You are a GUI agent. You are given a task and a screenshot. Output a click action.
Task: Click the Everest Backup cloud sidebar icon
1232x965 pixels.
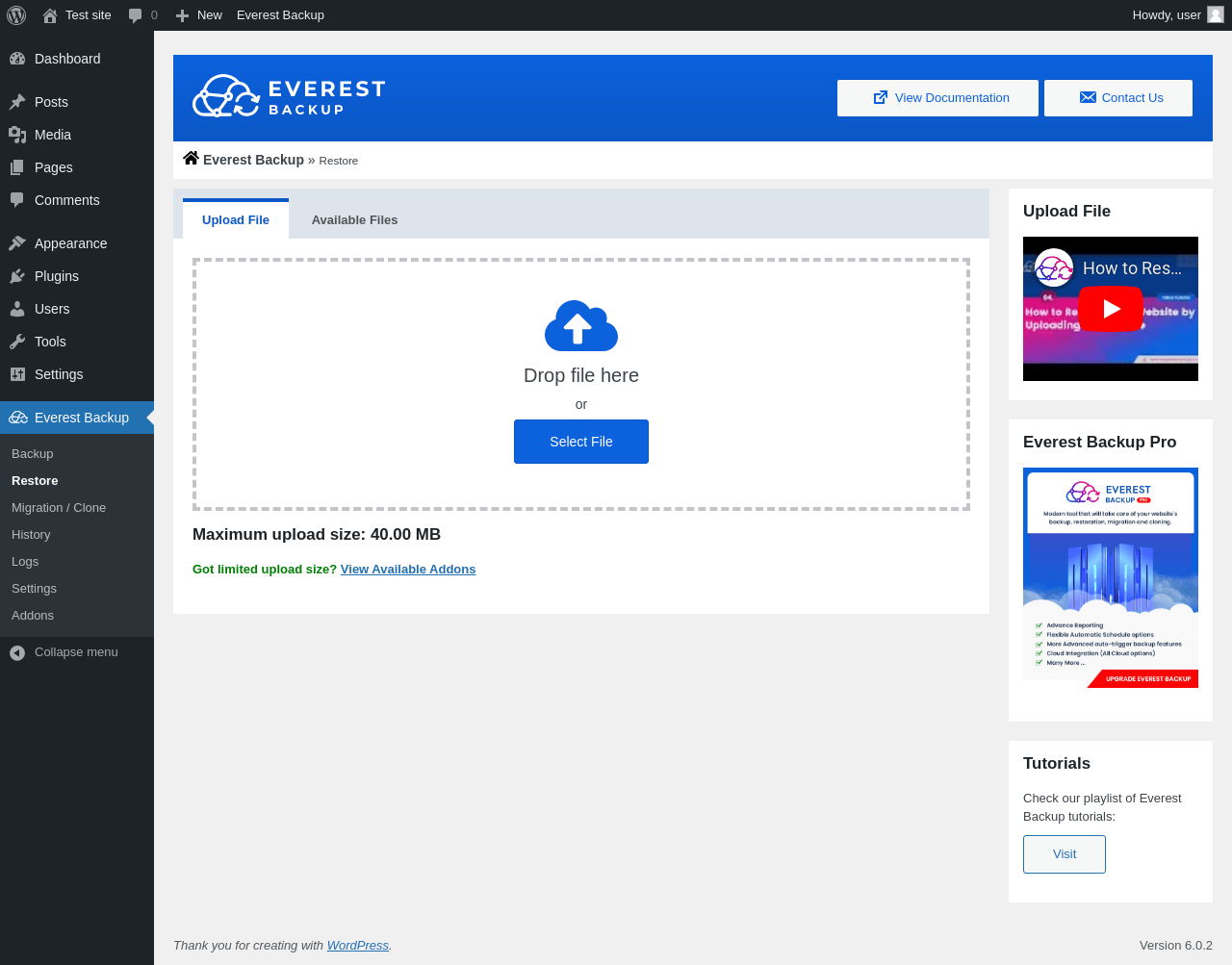pyautogui.click(x=18, y=418)
